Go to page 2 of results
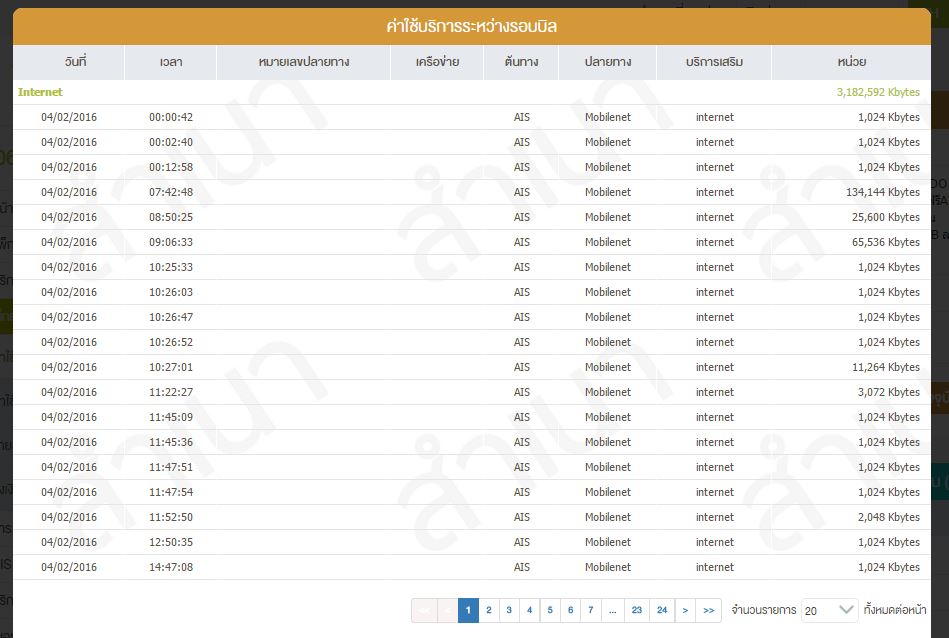The height and width of the screenshot is (638, 949). click(x=488, y=610)
